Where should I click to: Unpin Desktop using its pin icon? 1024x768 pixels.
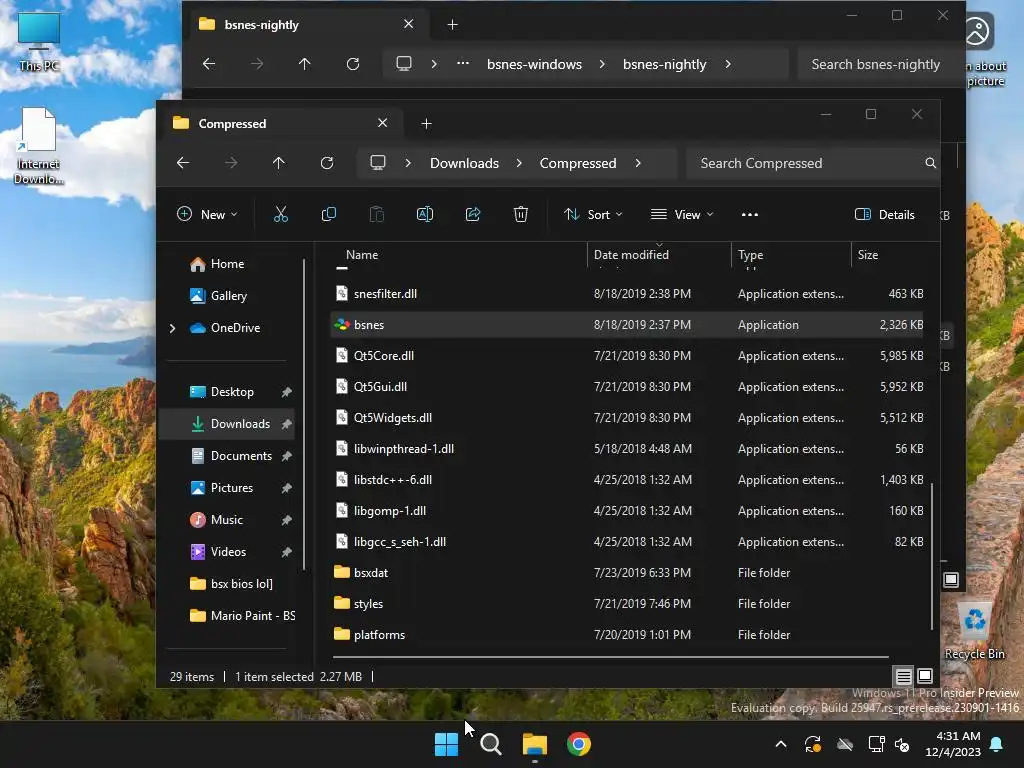(286, 392)
